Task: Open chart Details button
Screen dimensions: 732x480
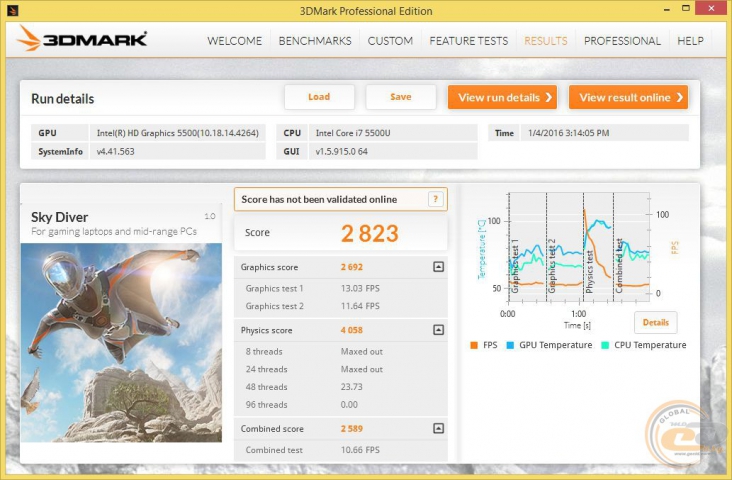Action: click(656, 323)
